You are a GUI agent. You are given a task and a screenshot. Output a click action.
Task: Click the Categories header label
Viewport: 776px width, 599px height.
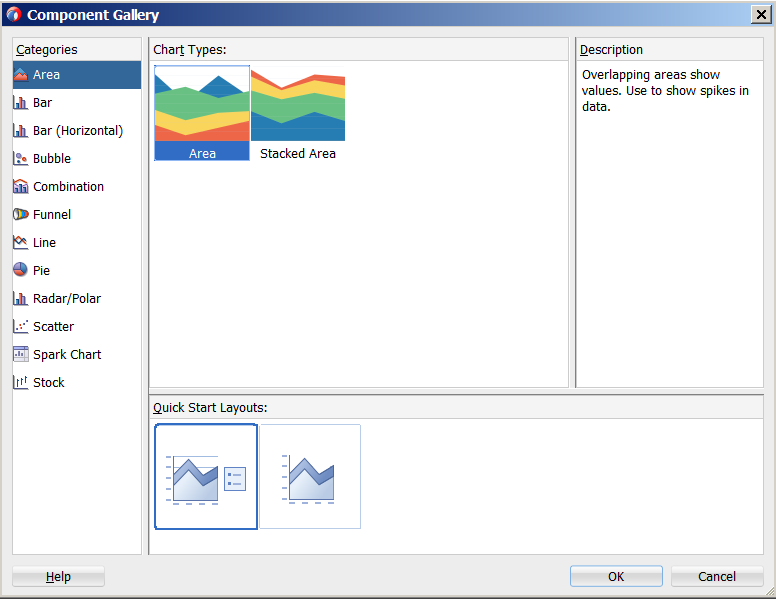[x=47, y=50]
